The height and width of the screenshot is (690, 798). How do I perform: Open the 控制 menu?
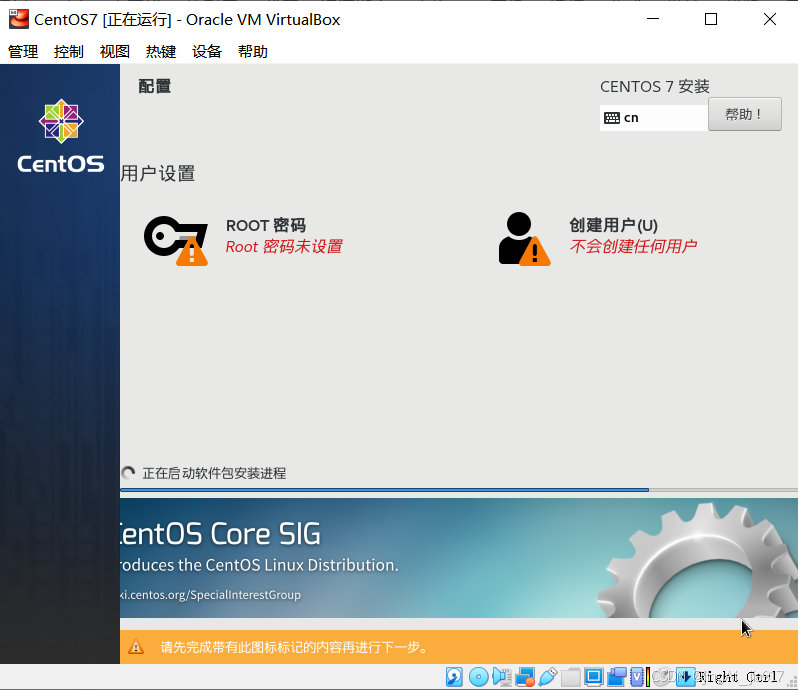[69, 51]
